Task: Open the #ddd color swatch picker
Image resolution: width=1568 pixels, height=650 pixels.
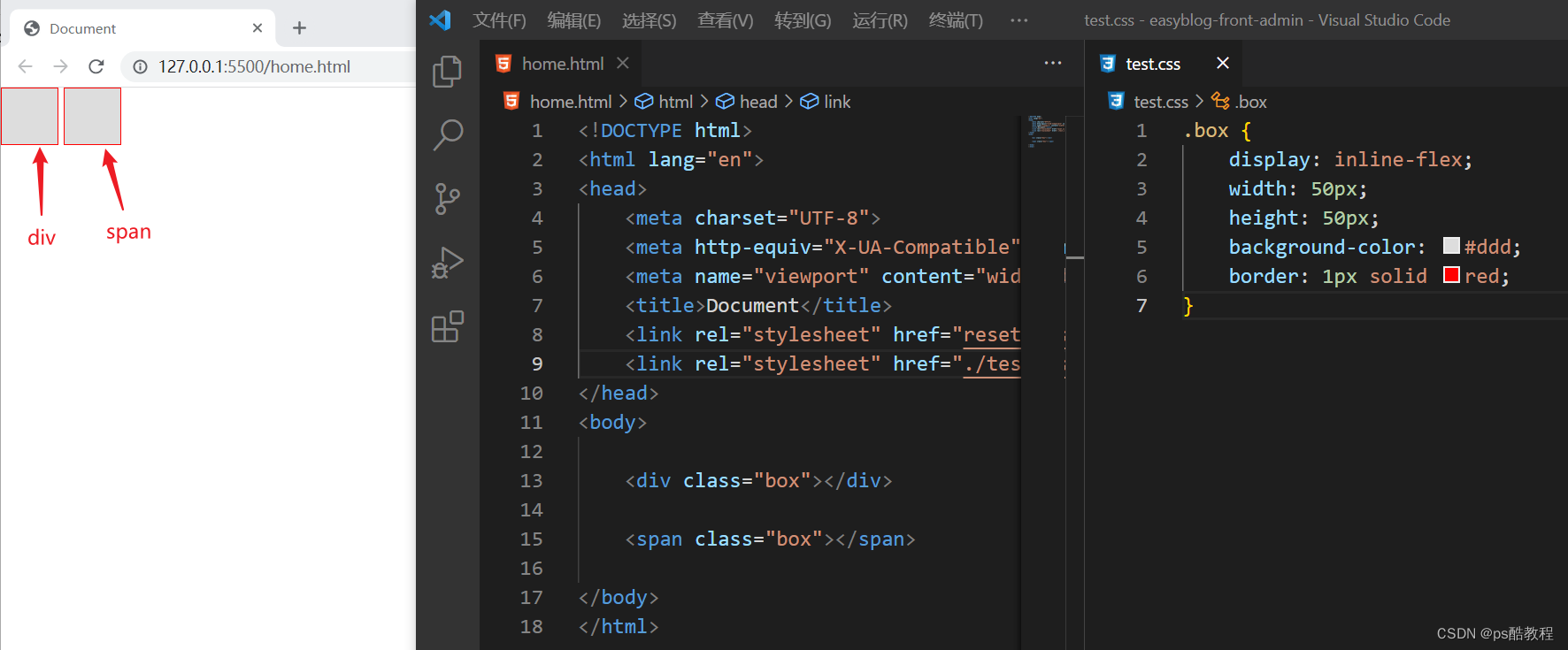Action: 1451,246
